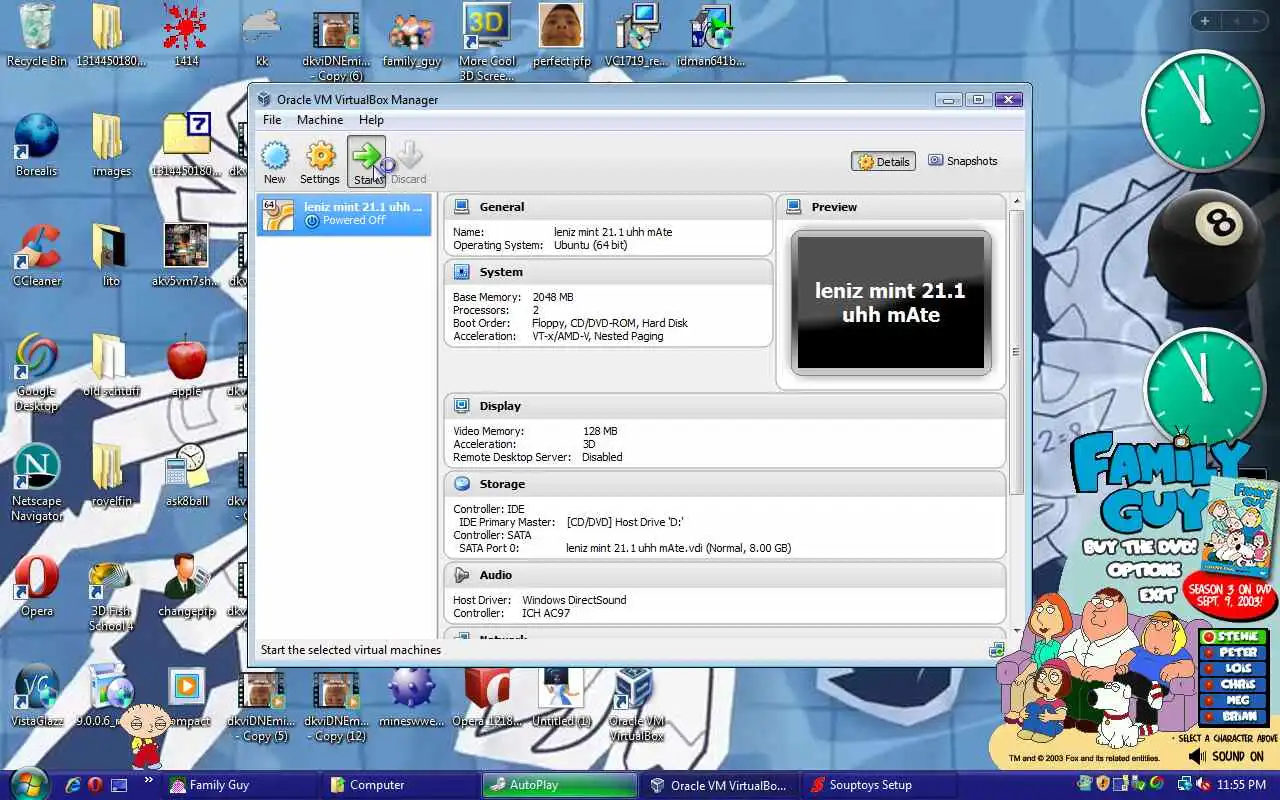Image resolution: width=1280 pixels, height=800 pixels.
Task: Launch Internet Explorer from quick launch
Action: [73, 785]
